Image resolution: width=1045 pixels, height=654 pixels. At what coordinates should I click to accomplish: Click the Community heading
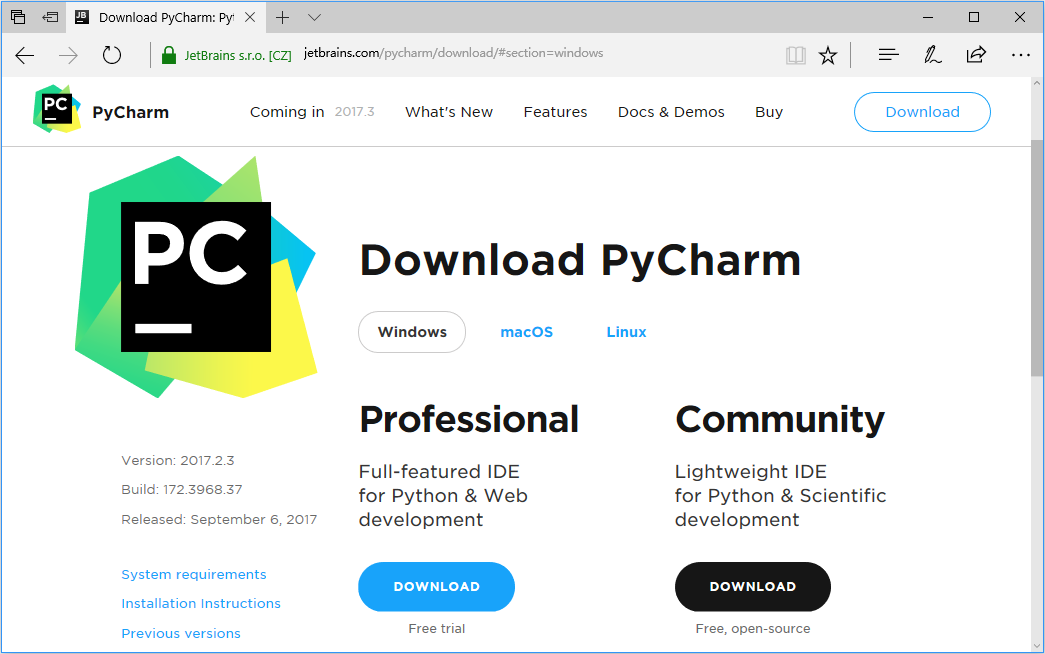click(x=780, y=419)
